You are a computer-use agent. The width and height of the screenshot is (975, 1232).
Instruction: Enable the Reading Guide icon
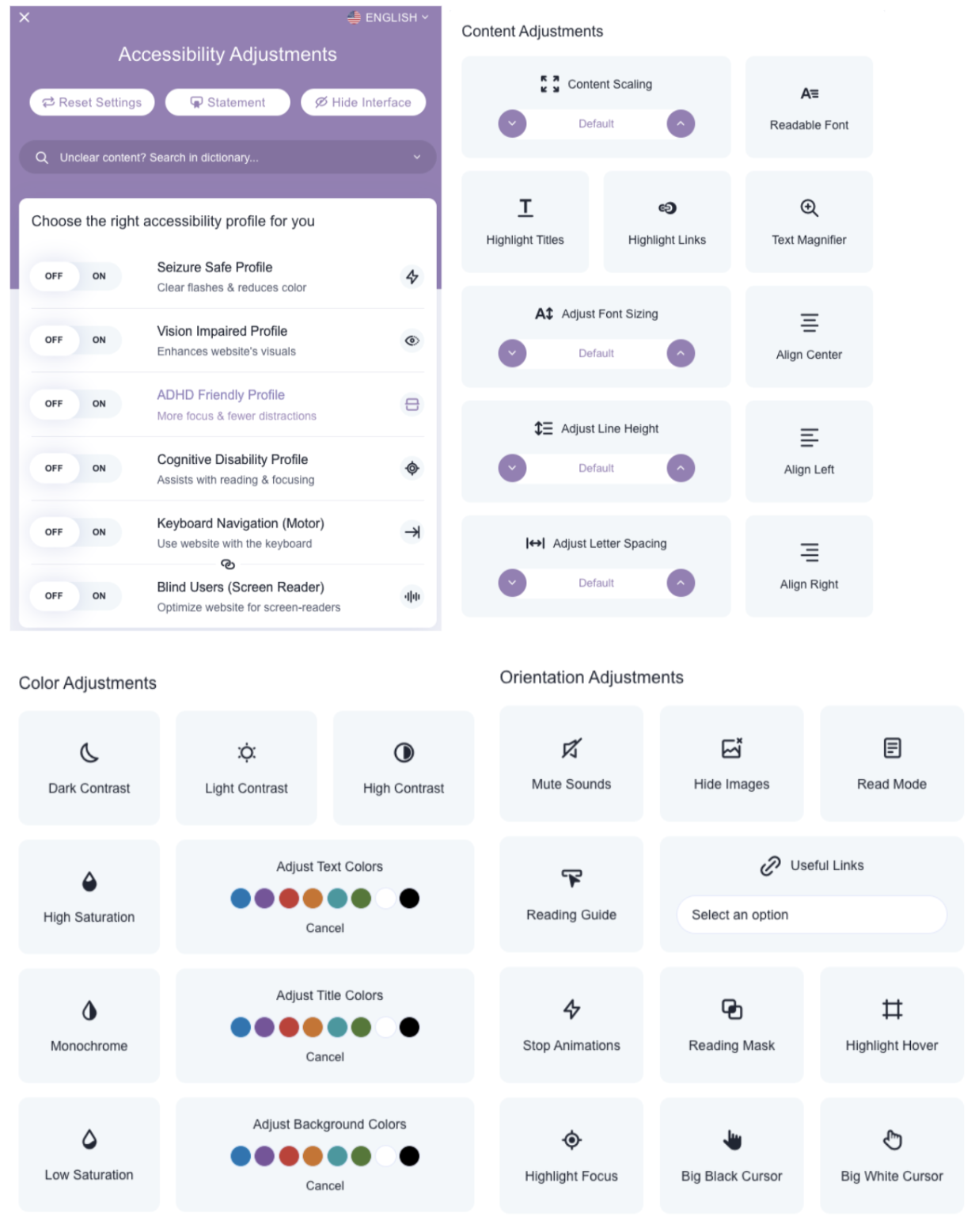(x=571, y=877)
